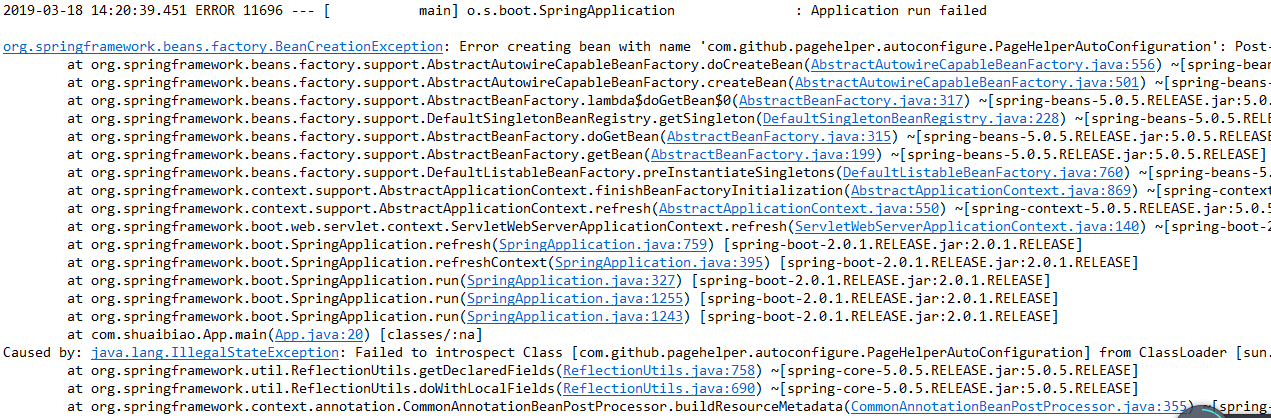The image size is (1271, 418).
Task: Open AbstractBeanFactory.java:317 link
Action: point(852,100)
